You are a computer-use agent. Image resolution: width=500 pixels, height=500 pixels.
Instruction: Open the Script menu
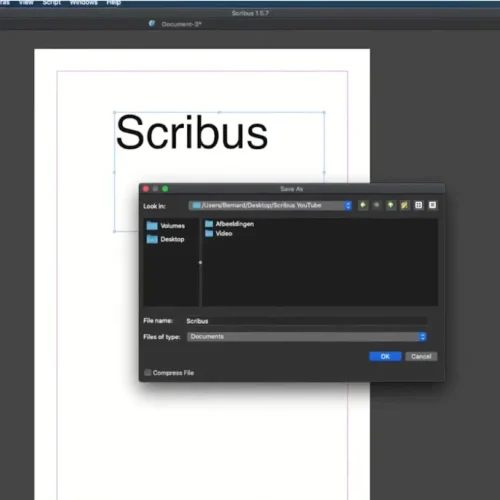[52, 3]
